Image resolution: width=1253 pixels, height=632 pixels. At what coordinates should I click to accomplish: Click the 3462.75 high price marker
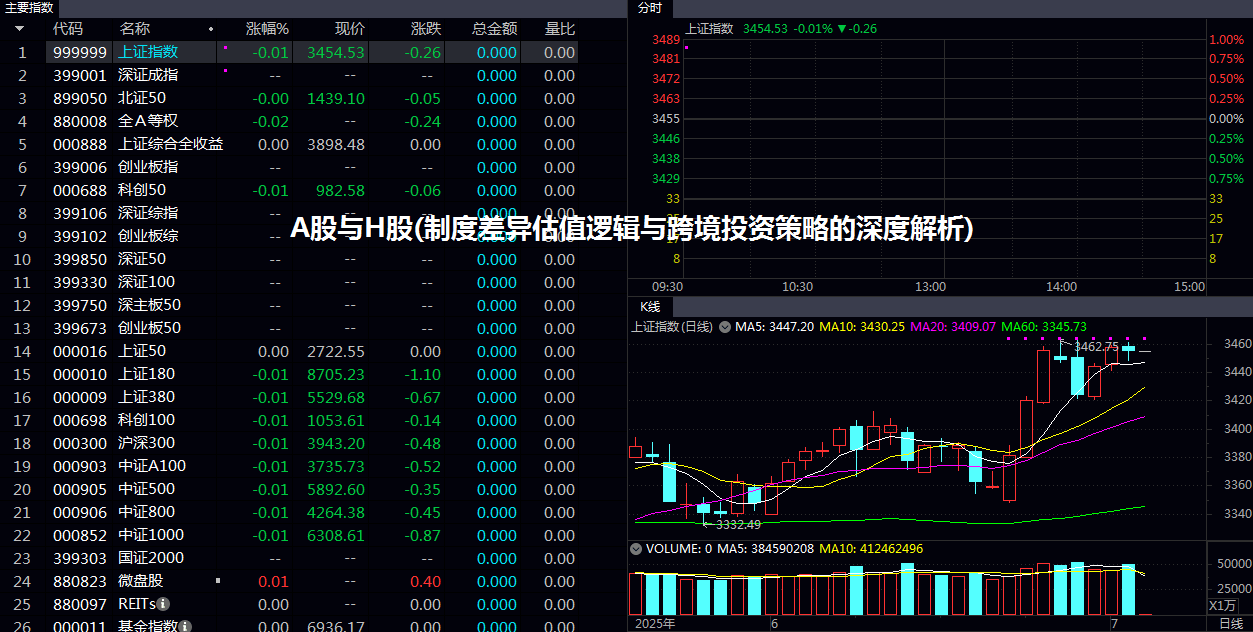tap(1096, 347)
